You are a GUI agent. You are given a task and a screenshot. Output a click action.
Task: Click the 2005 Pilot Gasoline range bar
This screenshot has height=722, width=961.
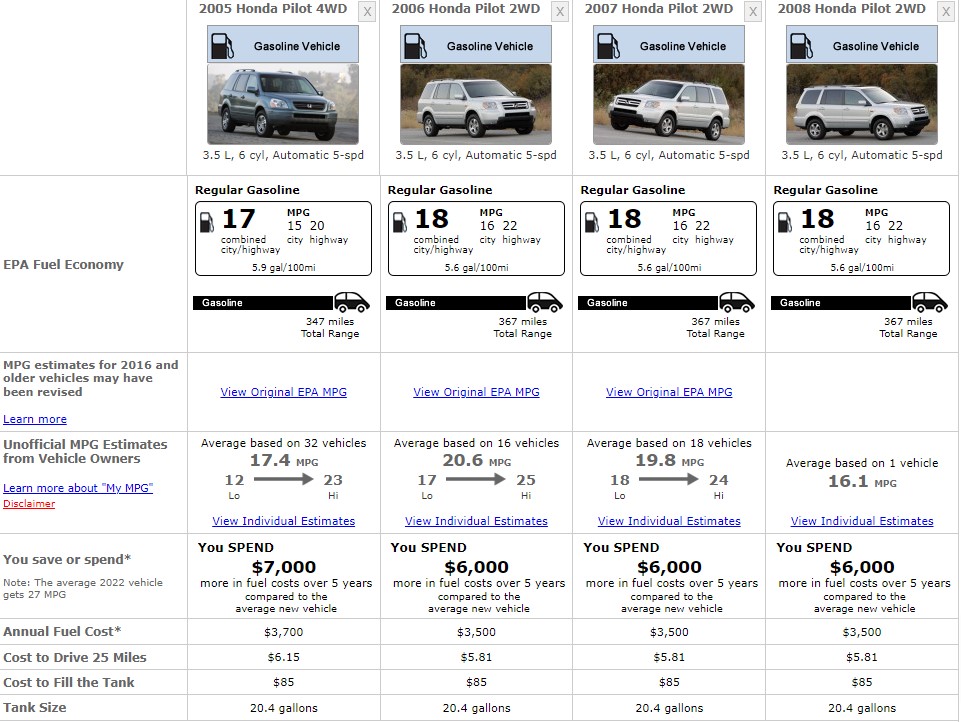pyautogui.click(x=264, y=303)
